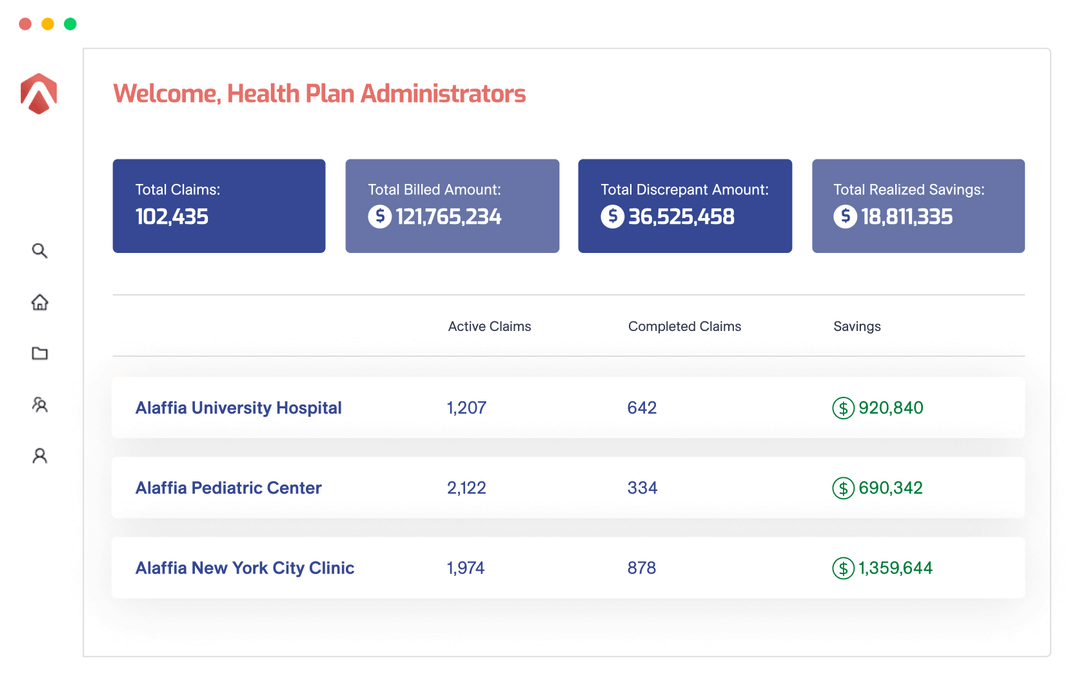The height and width of the screenshot is (673, 1080).
Task: Click the Alaffia logo in the sidebar
Action: [39, 94]
